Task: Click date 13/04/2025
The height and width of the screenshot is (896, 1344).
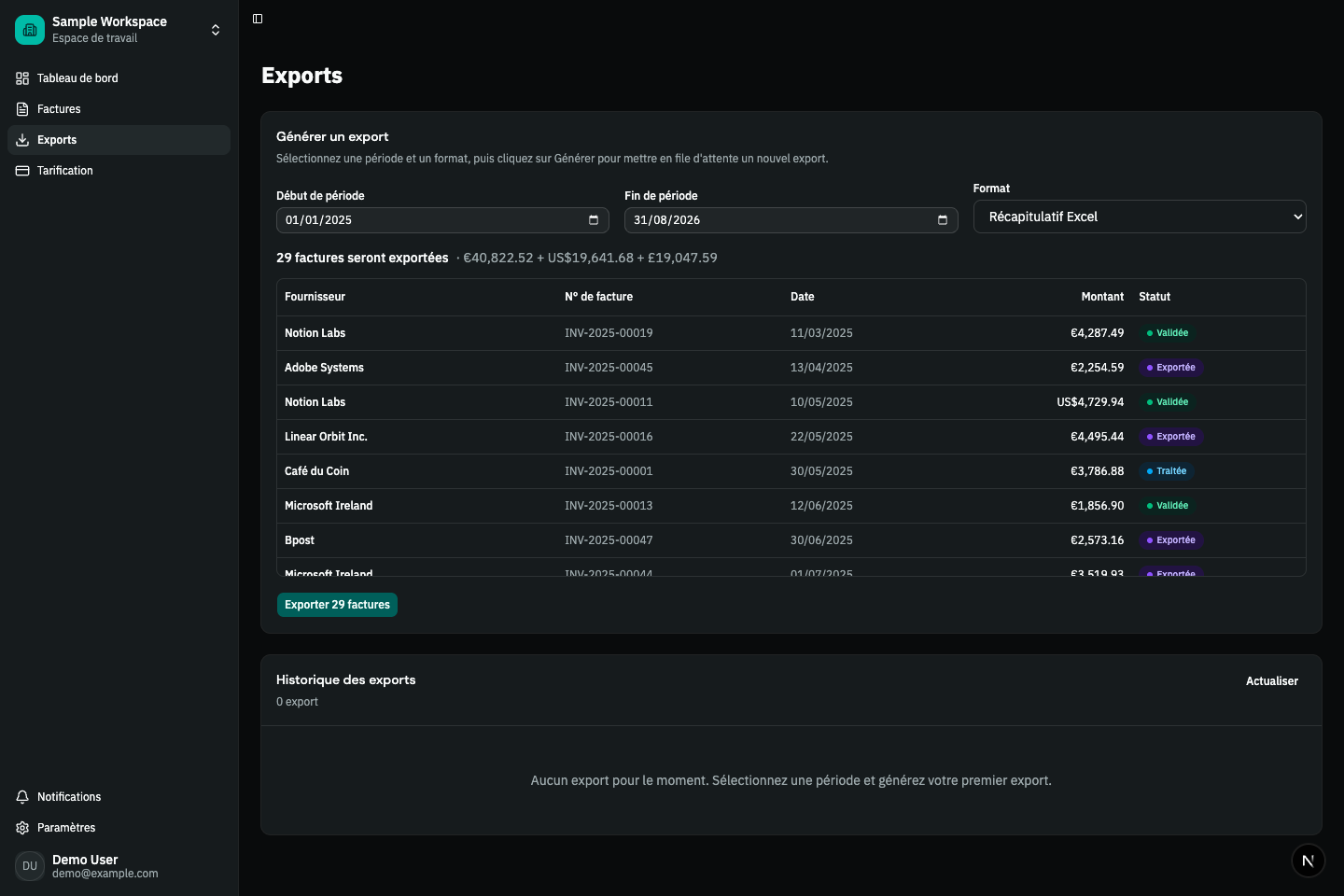Action: click(821, 368)
